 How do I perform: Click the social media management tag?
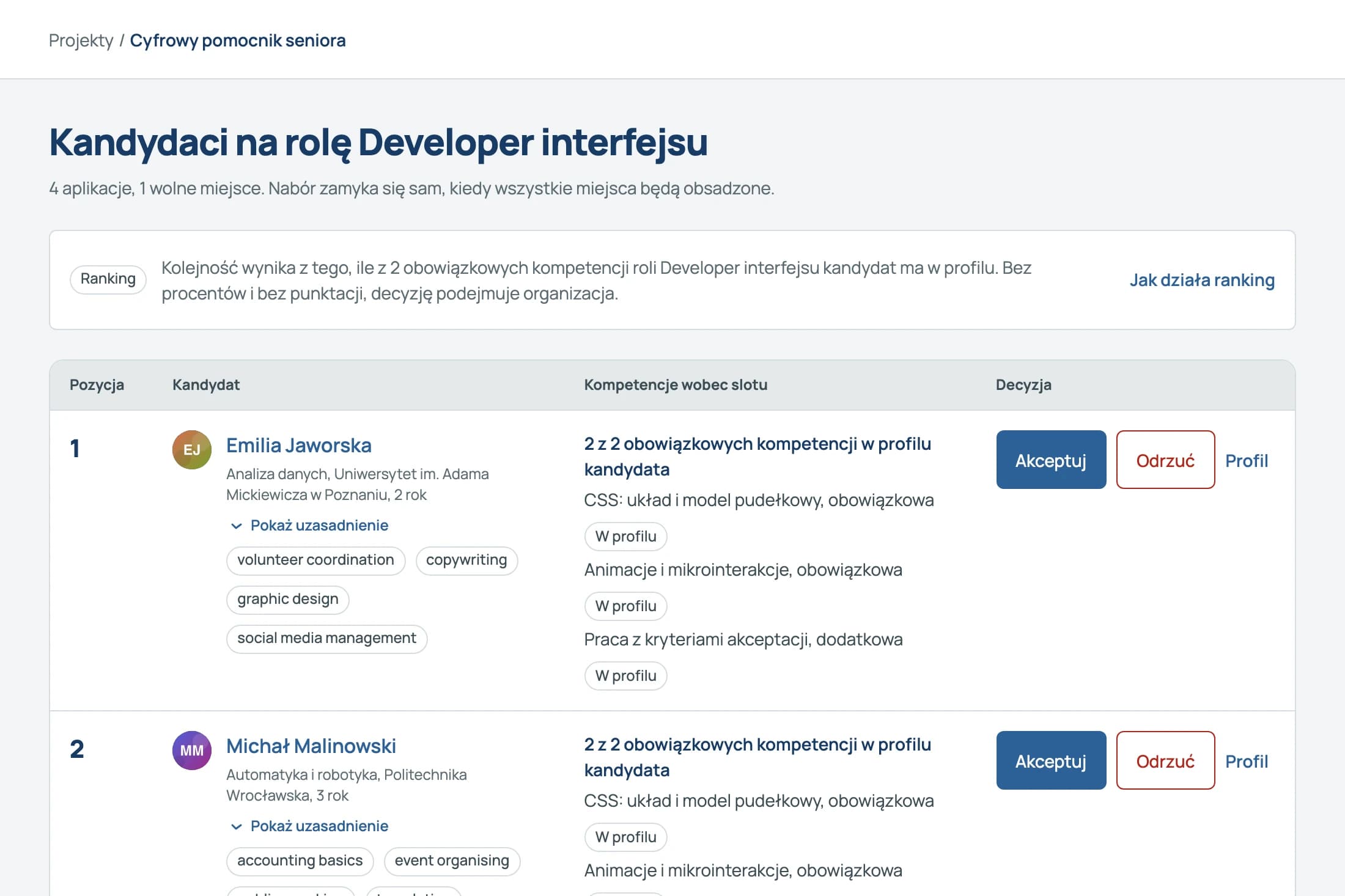(x=326, y=639)
